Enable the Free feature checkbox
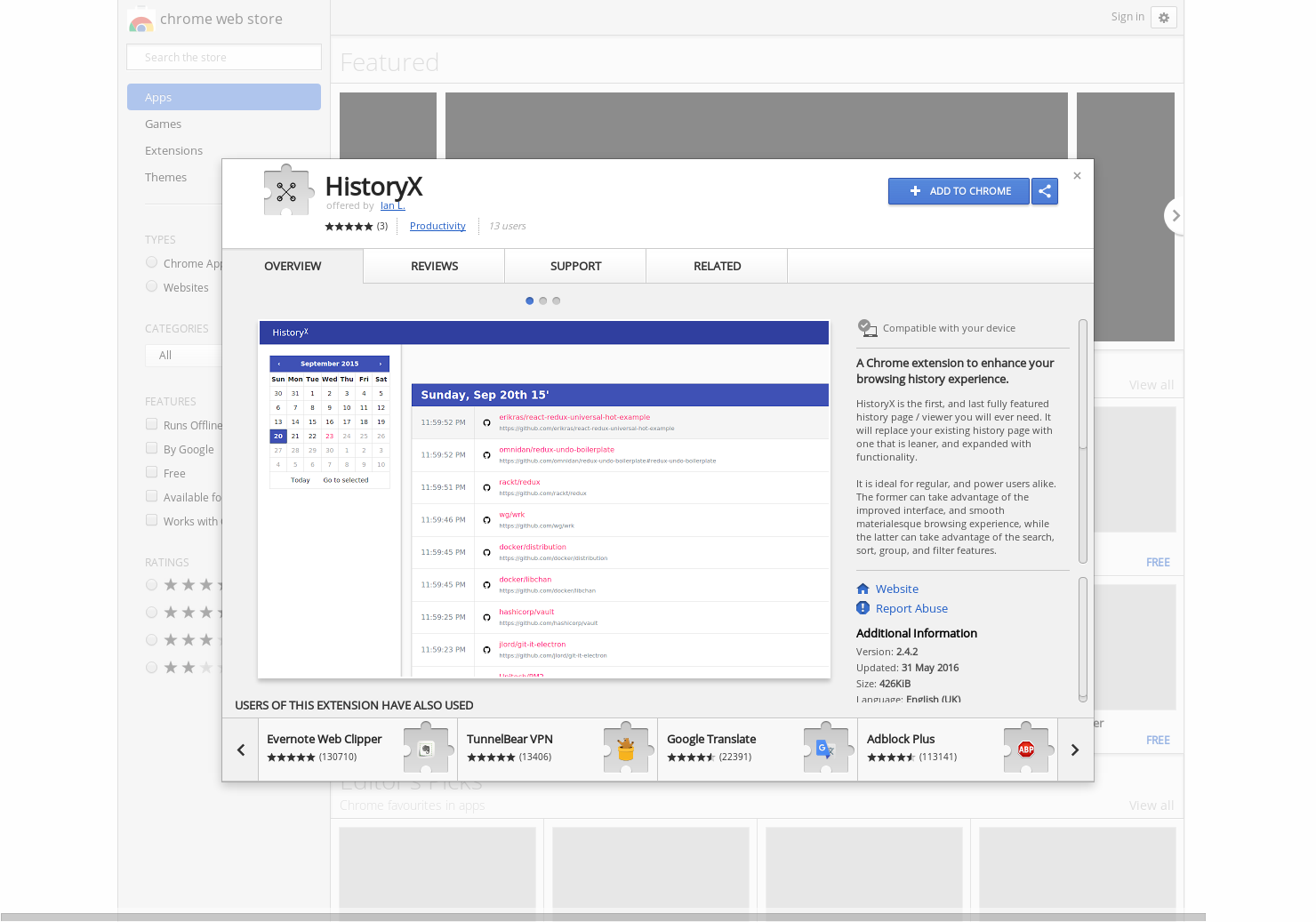Image resolution: width=1316 pixels, height=922 pixels. [x=152, y=472]
